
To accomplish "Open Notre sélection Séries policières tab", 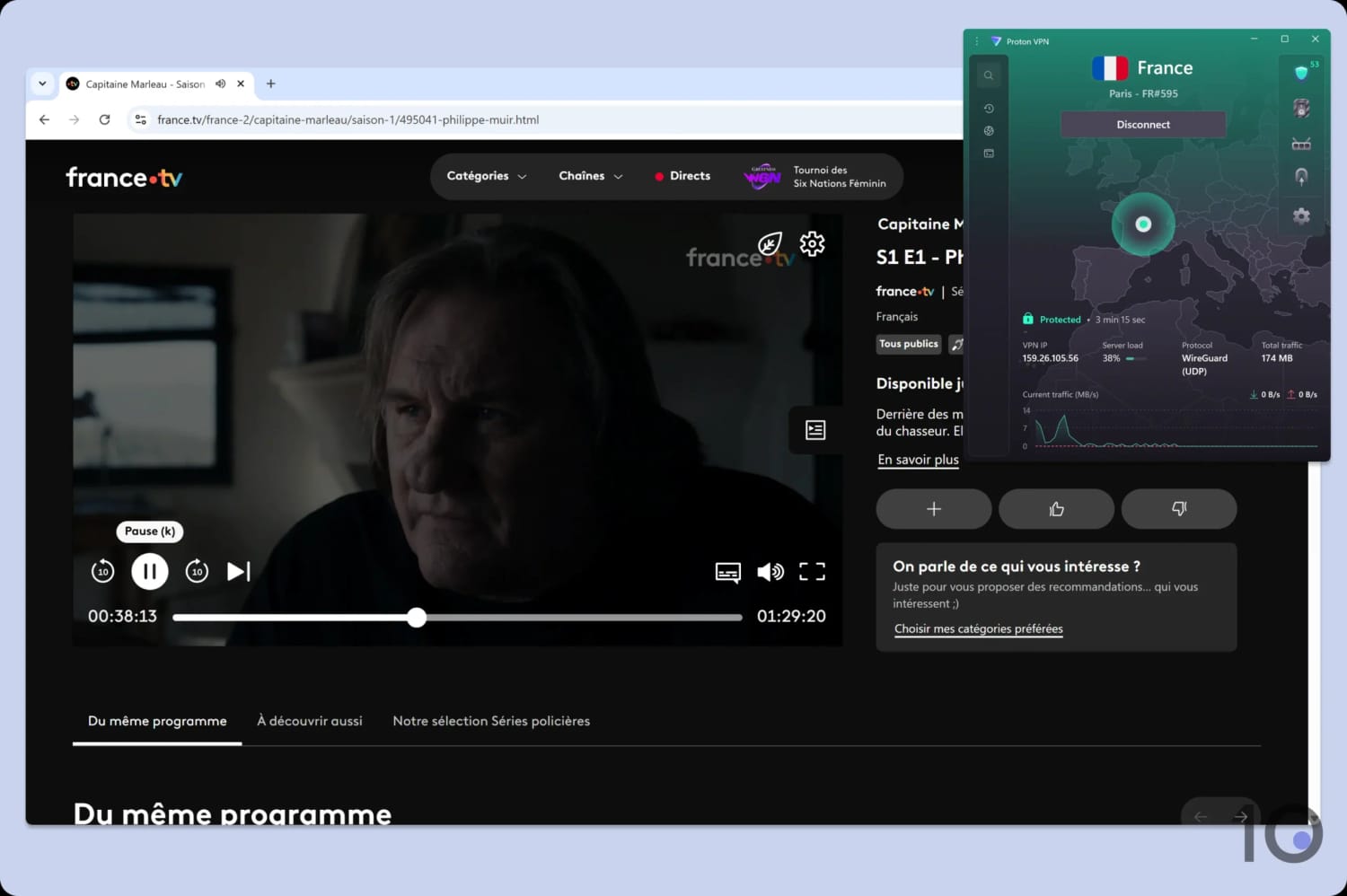I will point(491,721).
